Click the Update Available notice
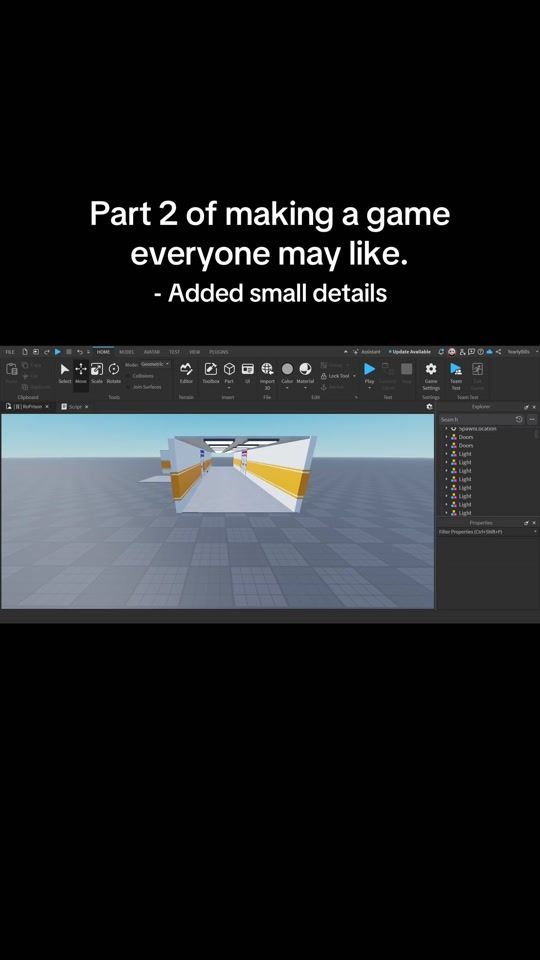 pos(410,352)
